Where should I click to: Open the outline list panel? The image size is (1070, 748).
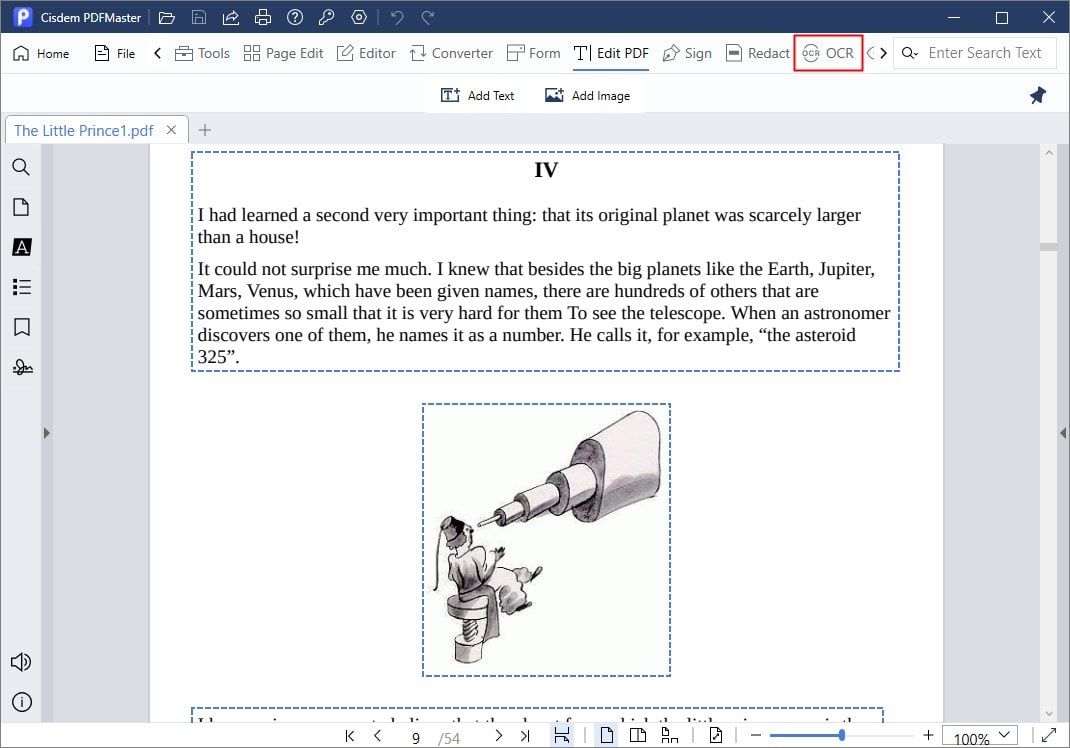[21, 287]
